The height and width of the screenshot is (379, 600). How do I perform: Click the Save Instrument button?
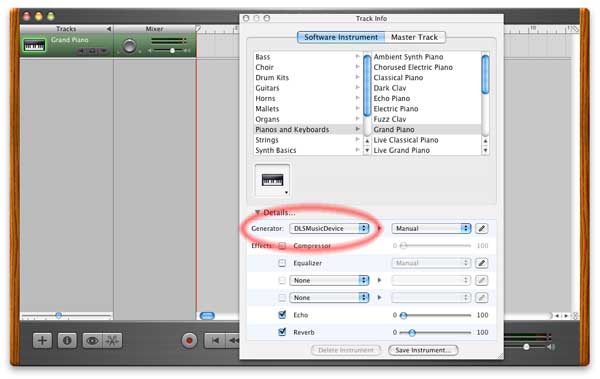point(423,350)
